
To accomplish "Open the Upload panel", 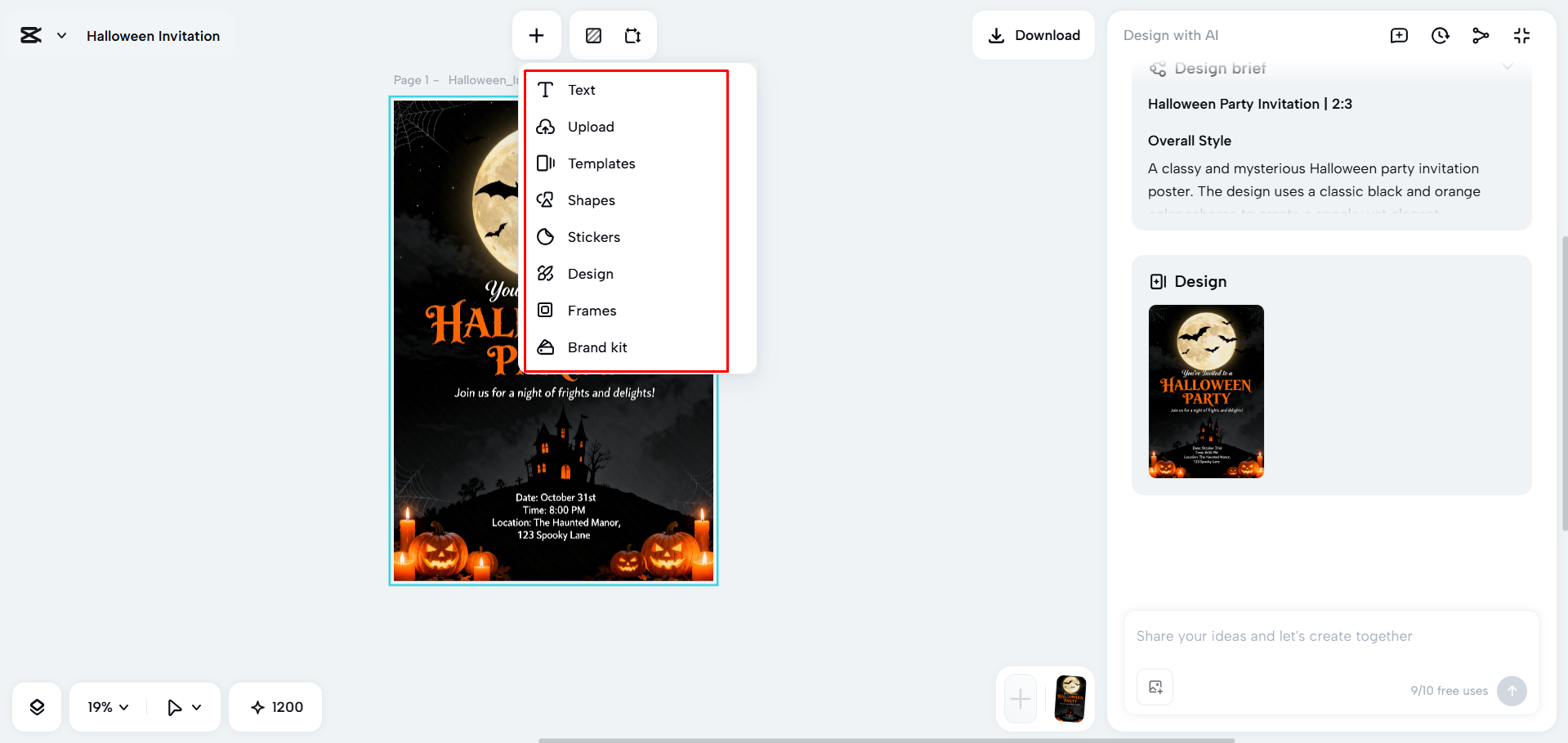I will (x=590, y=127).
